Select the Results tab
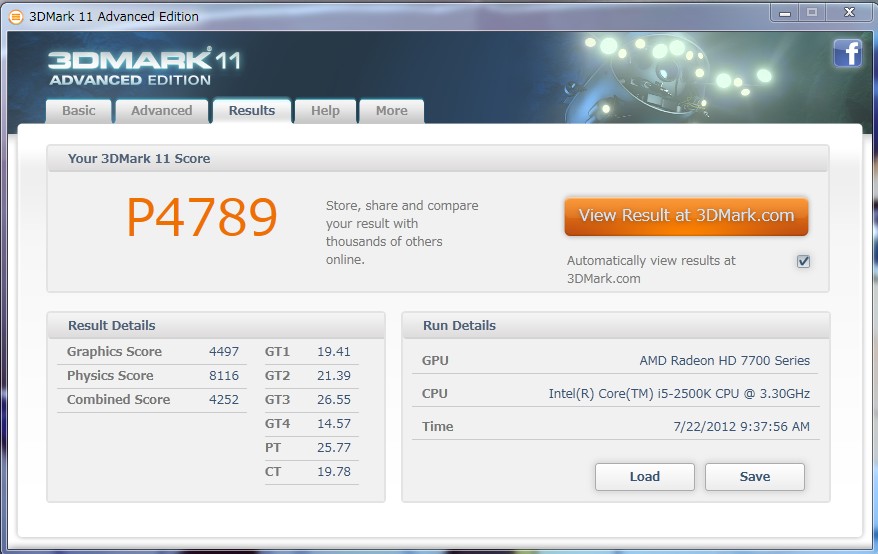This screenshot has width=878, height=554. click(x=252, y=110)
